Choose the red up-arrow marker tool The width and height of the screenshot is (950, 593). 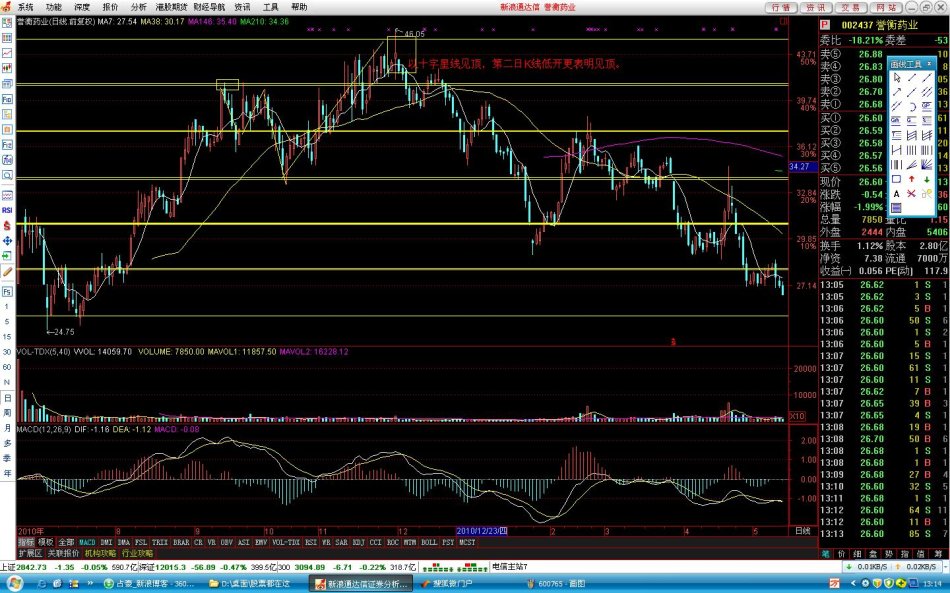click(912, 179)
